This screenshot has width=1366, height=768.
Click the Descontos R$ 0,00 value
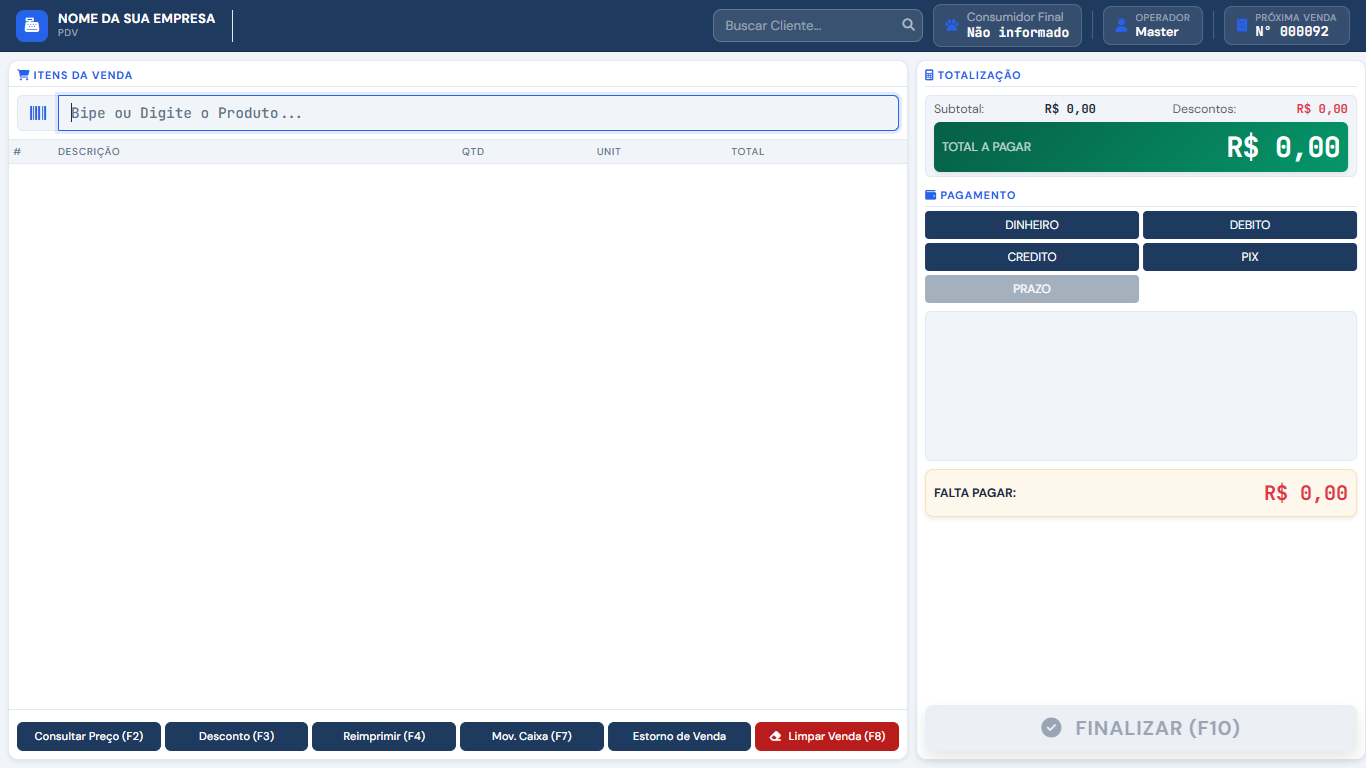(x=1322, y=109)
